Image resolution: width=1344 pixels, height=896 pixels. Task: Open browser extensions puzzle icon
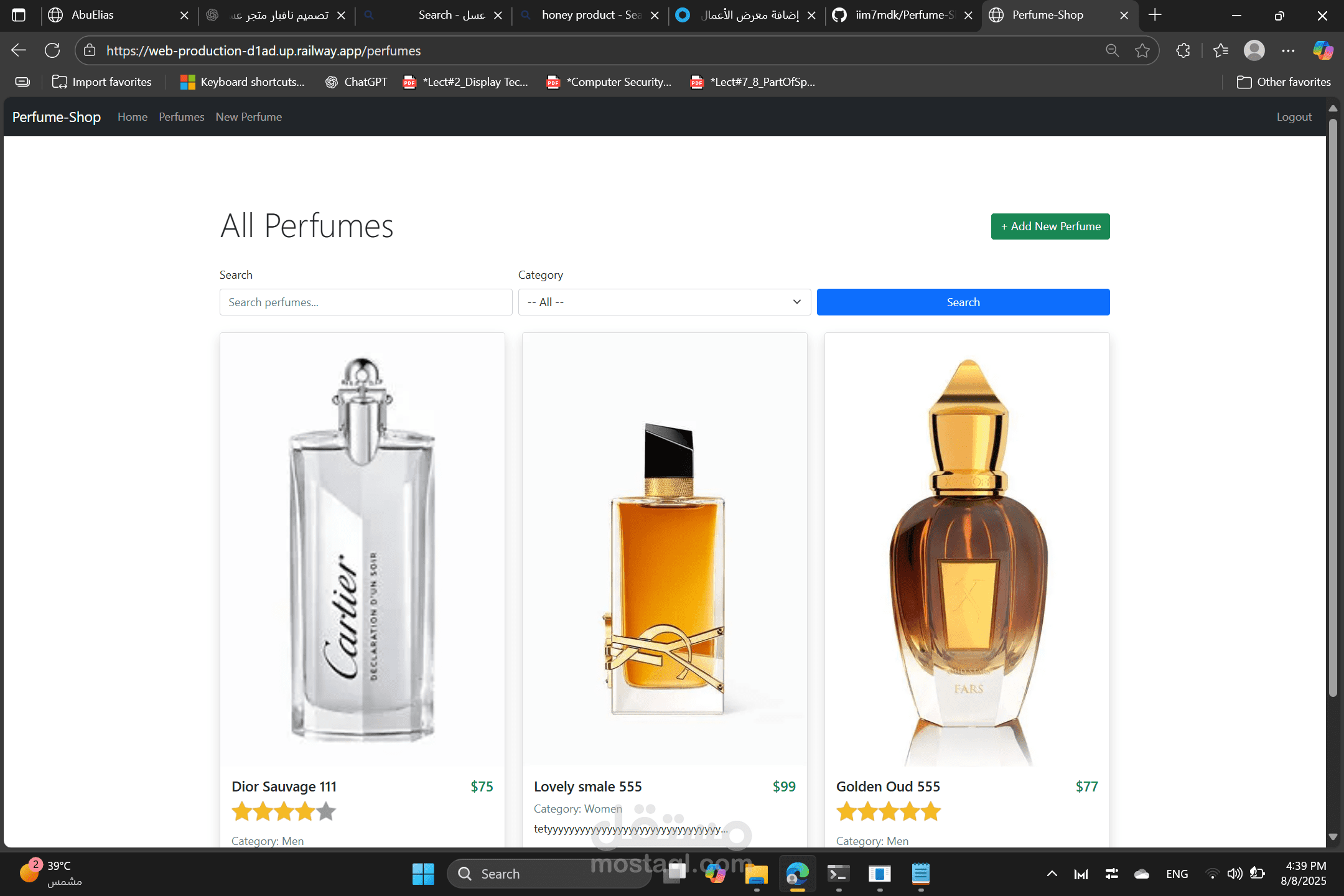[1183, 50]
